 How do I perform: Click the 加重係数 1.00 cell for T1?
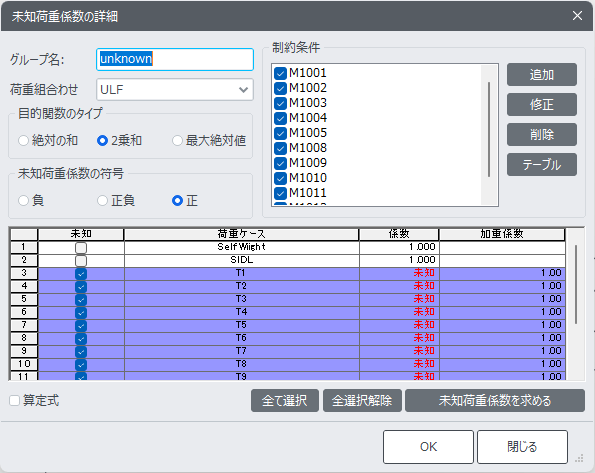click(502, 273)
